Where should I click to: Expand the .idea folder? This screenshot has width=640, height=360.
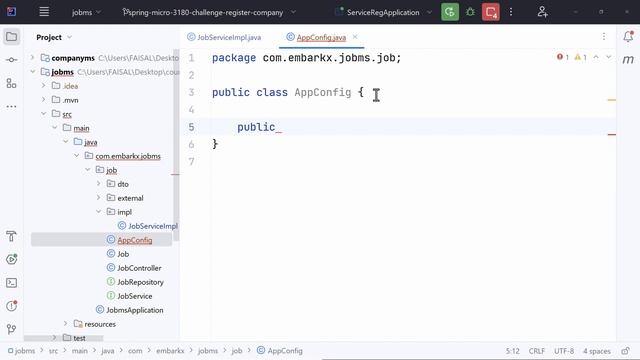click(x=44, y=86)
